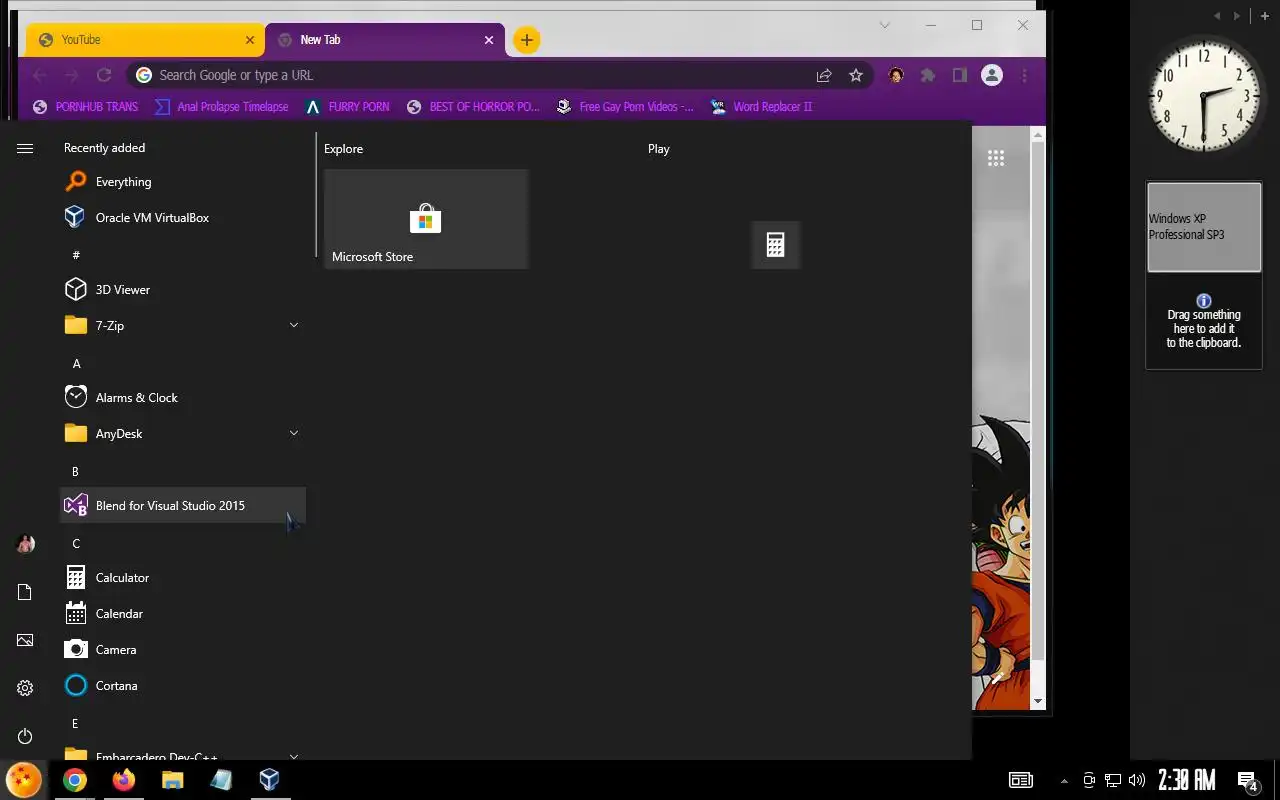
Task: Open the Word Replacer II bookmark
Action: point(761,106)
